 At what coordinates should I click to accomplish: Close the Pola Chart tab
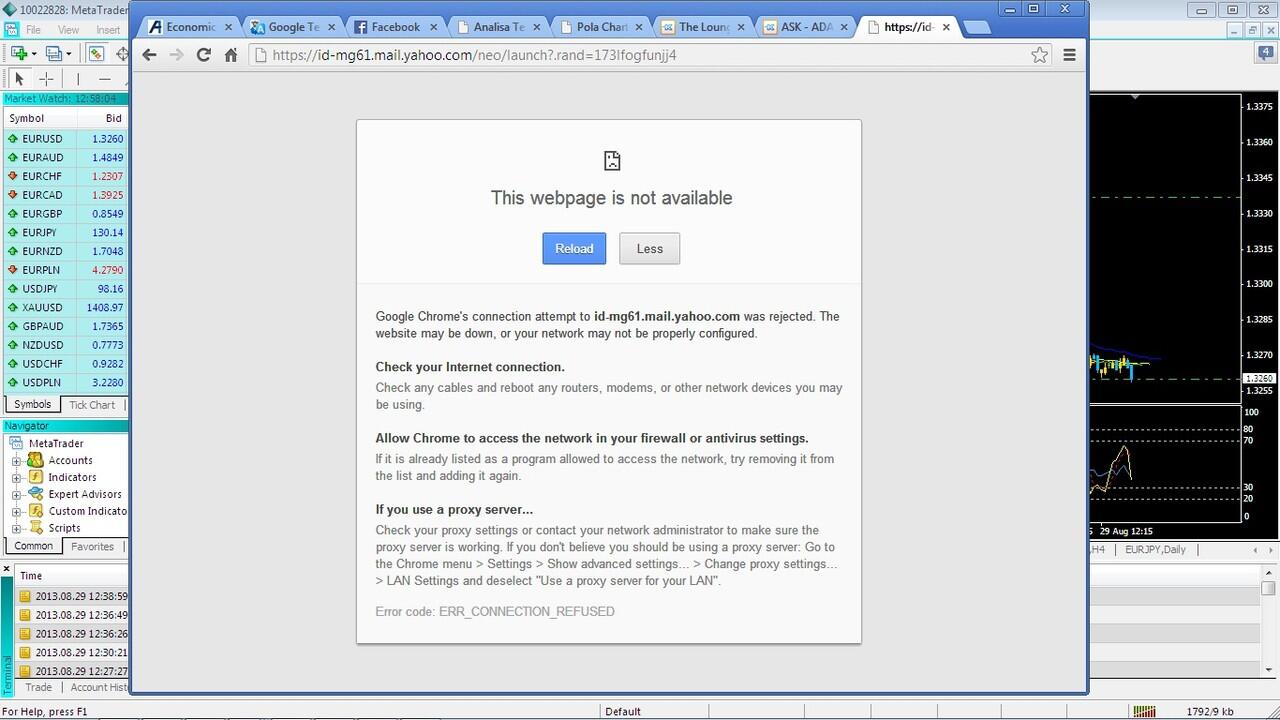pyautogui.click(x=638, y=27)
